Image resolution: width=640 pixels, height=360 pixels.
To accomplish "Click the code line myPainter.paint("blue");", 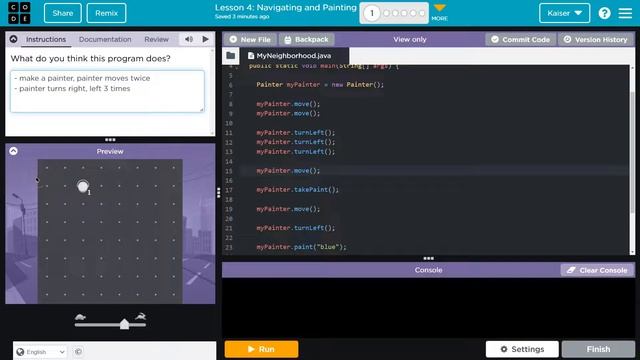I will point(301,247).
